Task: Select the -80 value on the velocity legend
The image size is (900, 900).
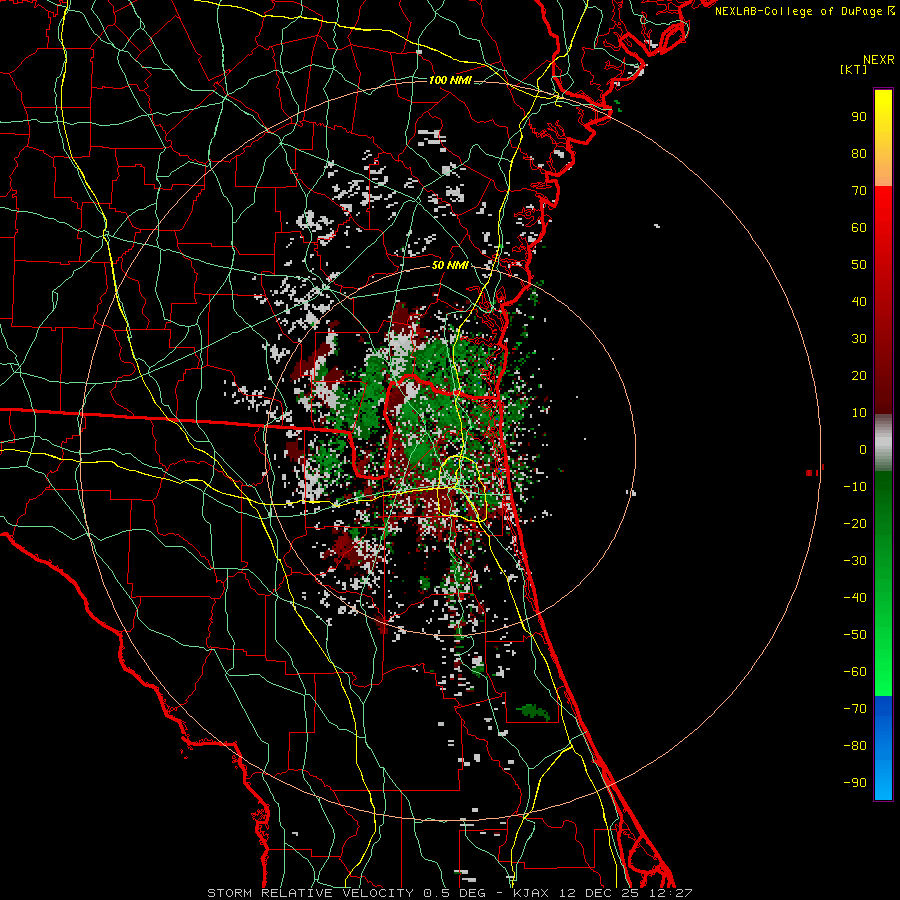Action: pyautogui.click(x=855, y=746)
